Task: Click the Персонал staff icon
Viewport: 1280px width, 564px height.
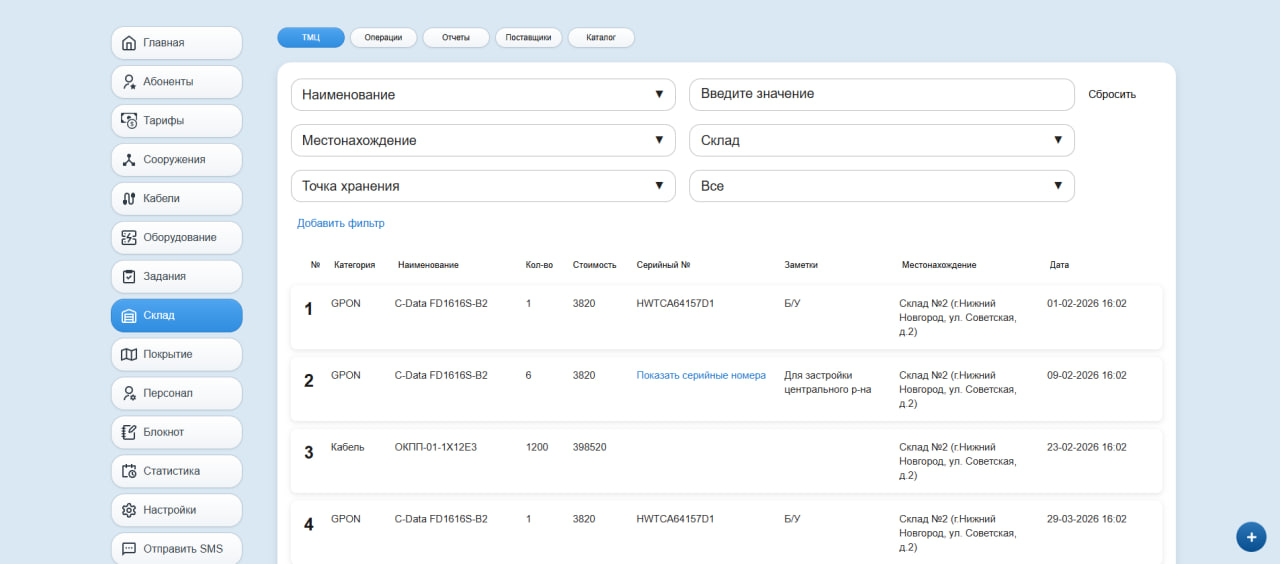Action: pos(128,394)
